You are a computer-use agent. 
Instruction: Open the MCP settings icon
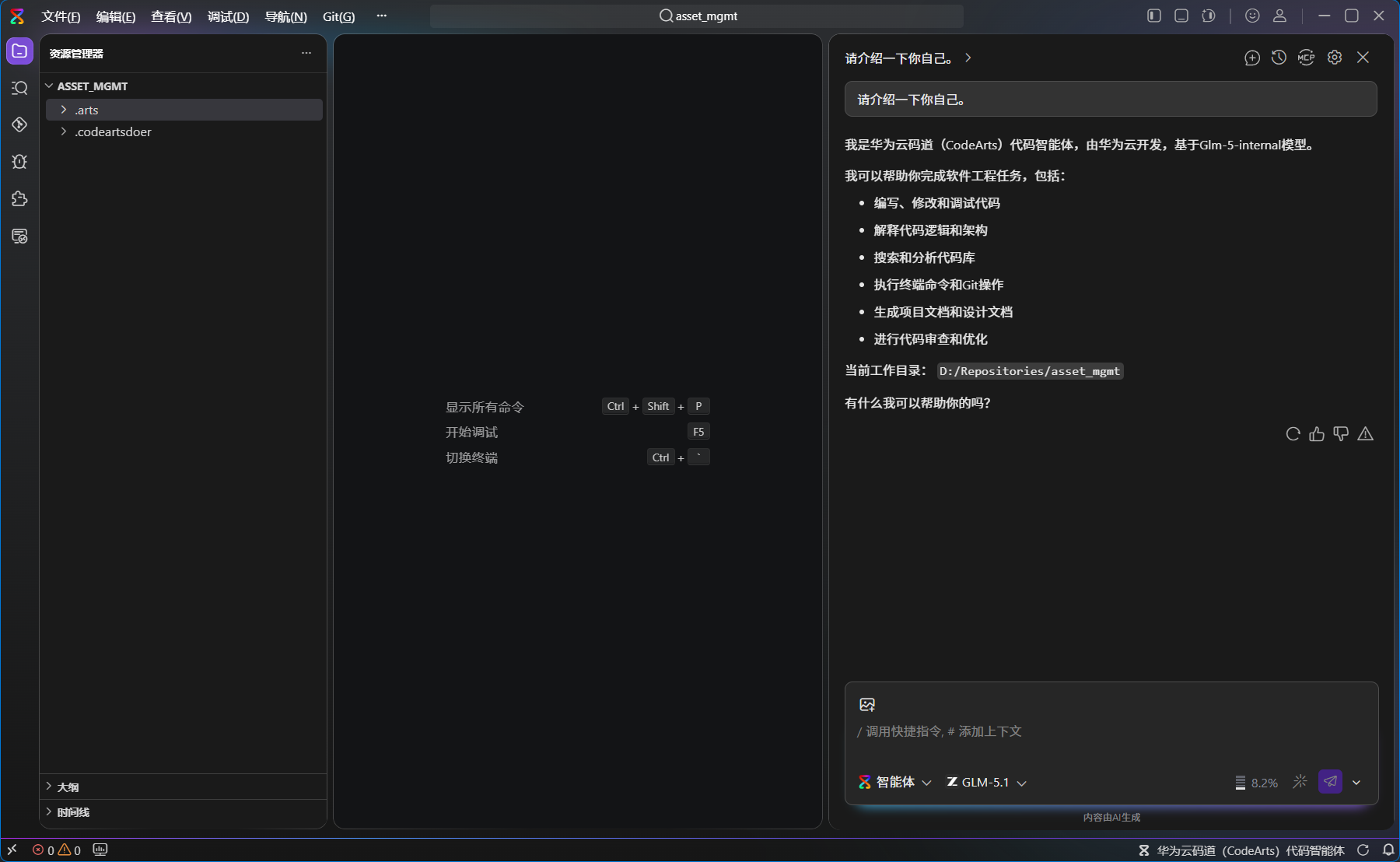click(x=1306, y=58)
